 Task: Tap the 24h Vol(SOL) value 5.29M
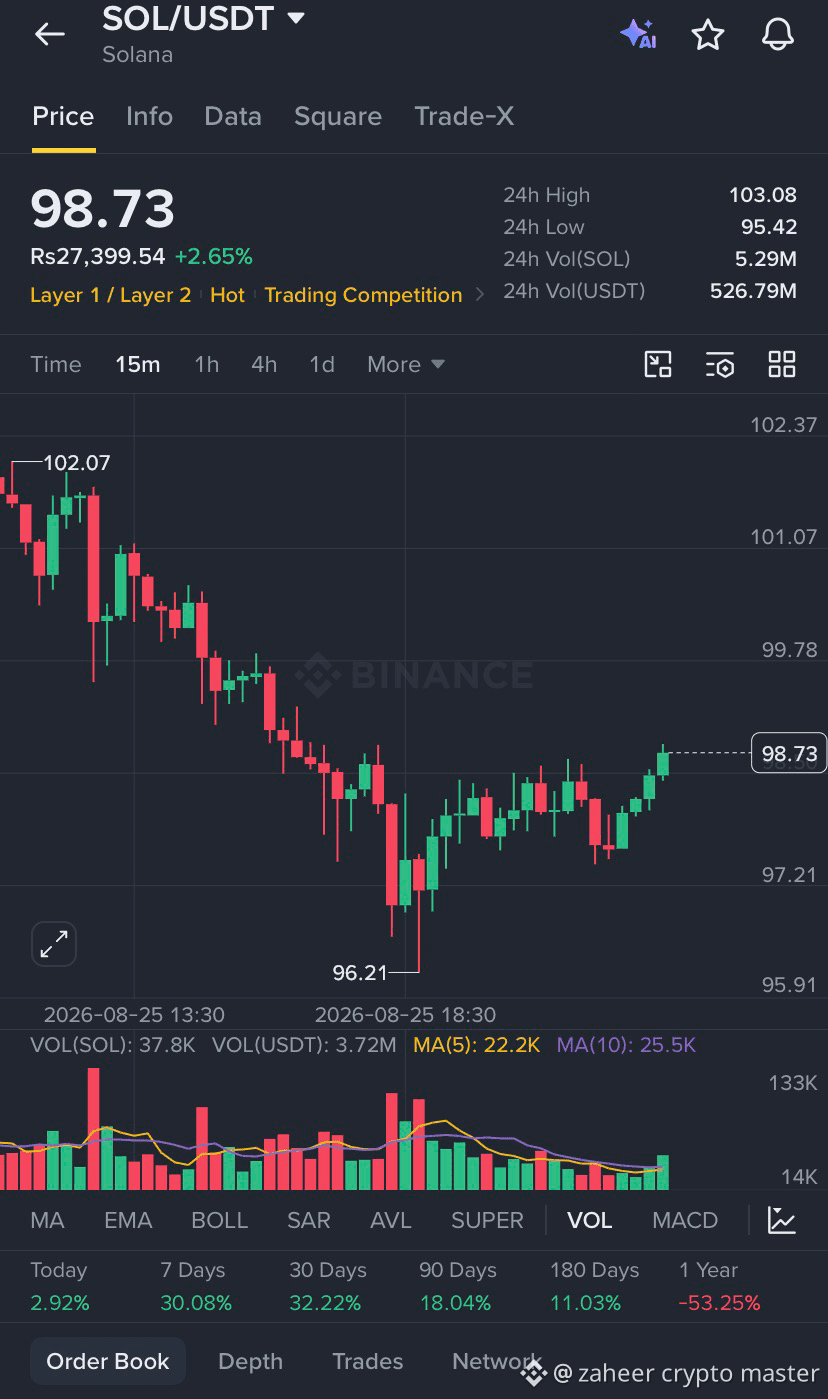[x=766, y=259]
